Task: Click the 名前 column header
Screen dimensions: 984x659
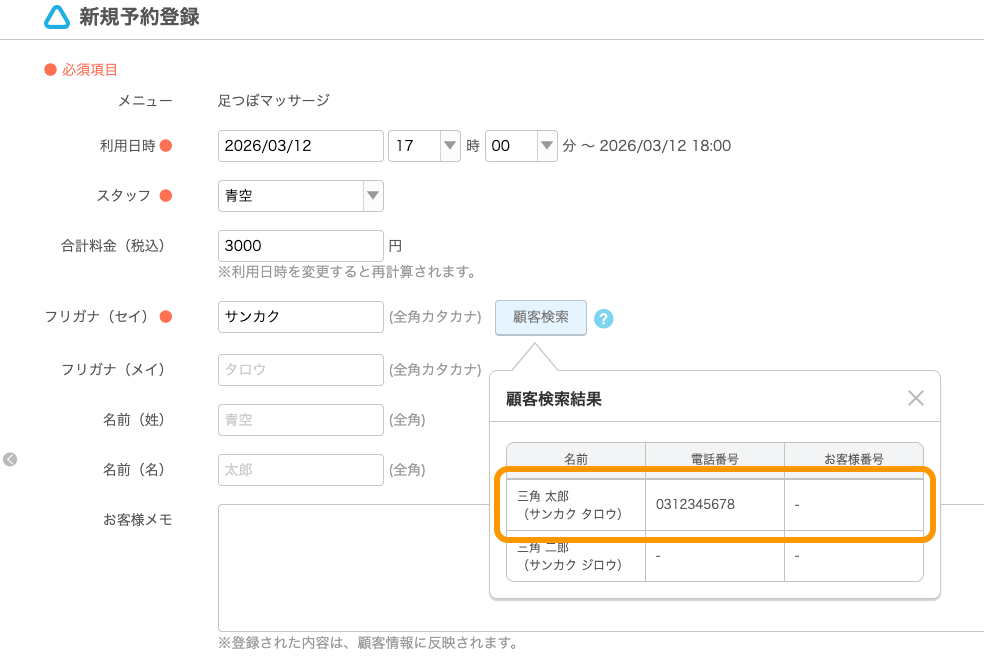Action: click(x=575, y=458)
